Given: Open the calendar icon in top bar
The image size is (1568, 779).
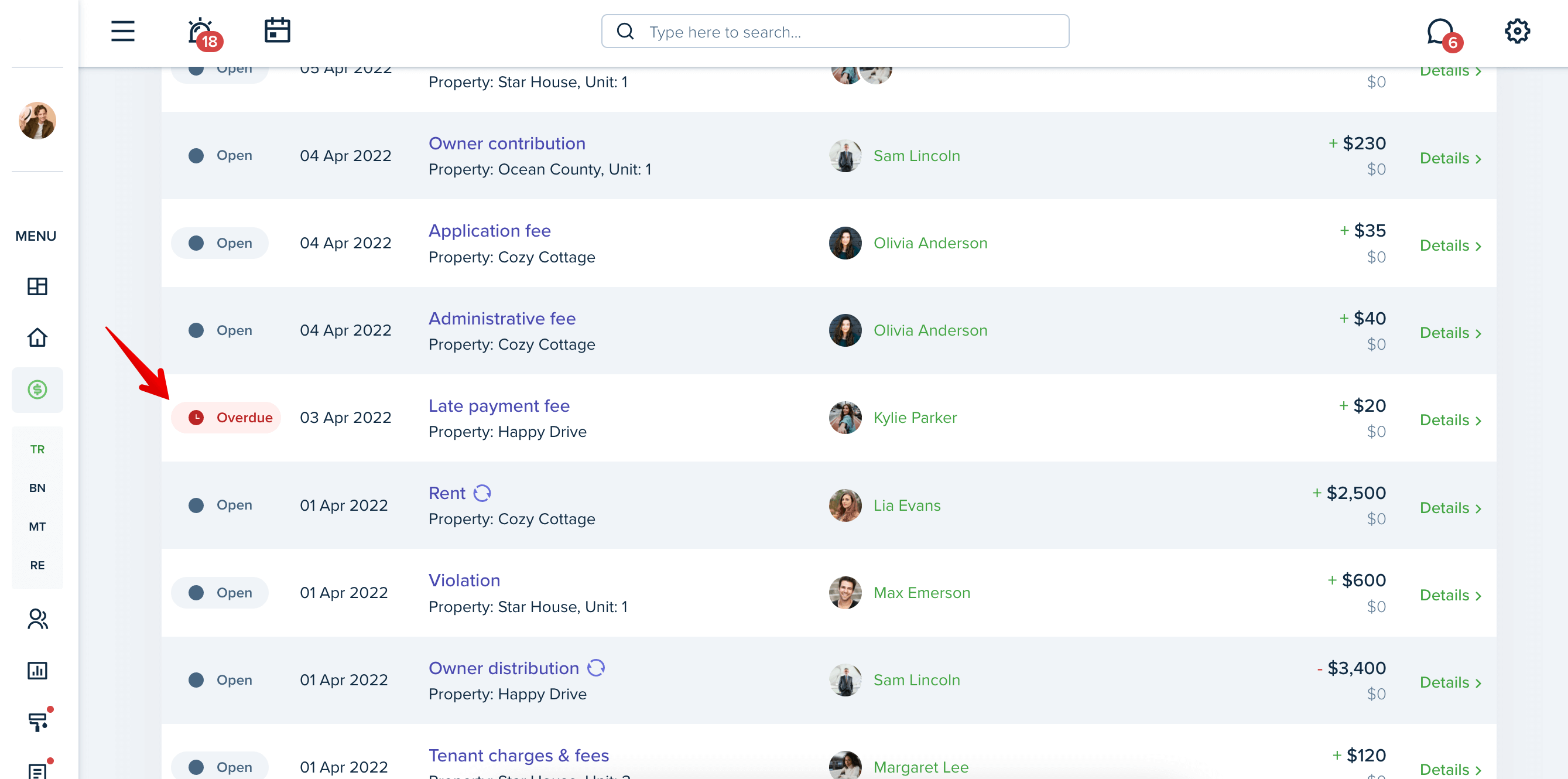Looking at the screenshot, I should (x=278, y=30).
